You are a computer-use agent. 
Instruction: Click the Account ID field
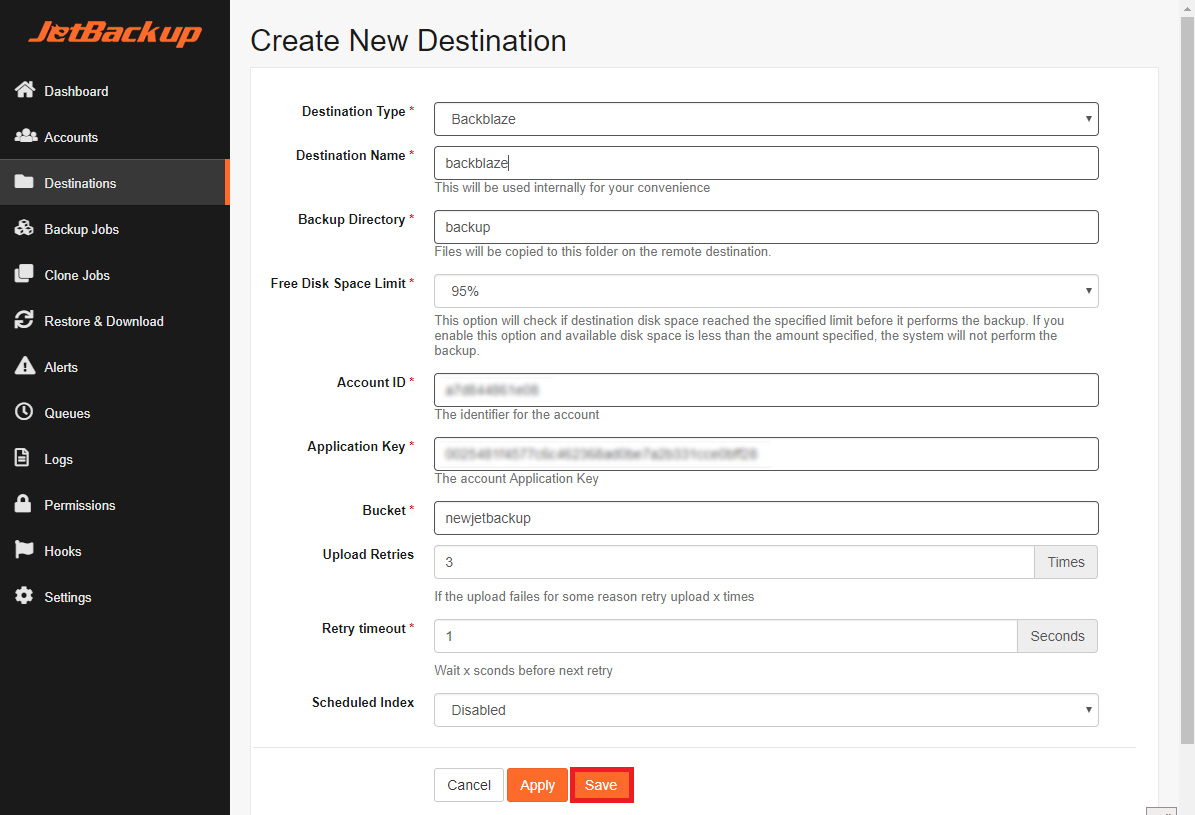point(766,390)
